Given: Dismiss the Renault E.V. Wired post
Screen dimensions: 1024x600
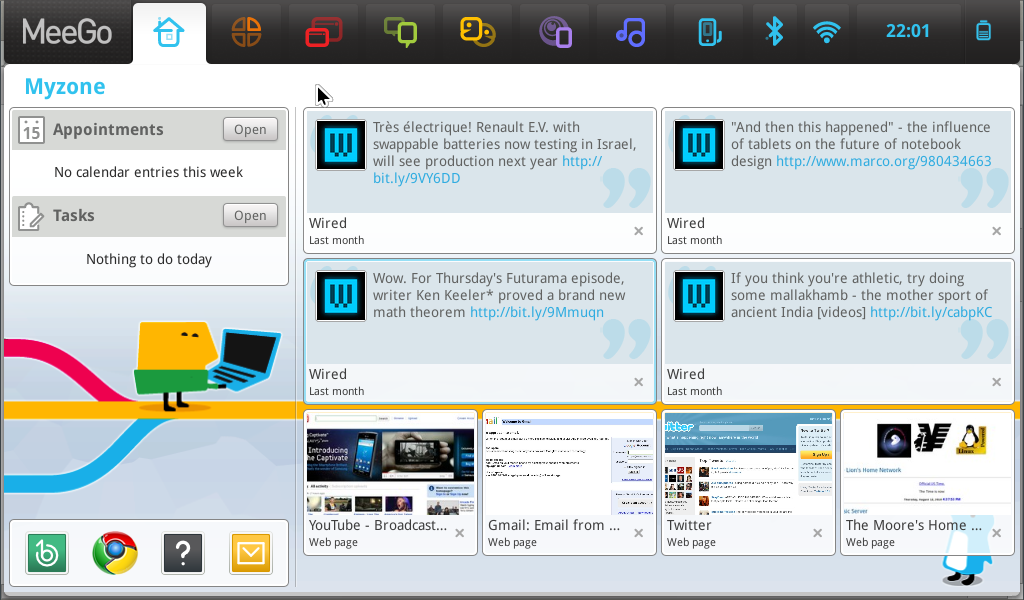Looking at the screenshot, I should pyautogui.click(x=638, y=231).
